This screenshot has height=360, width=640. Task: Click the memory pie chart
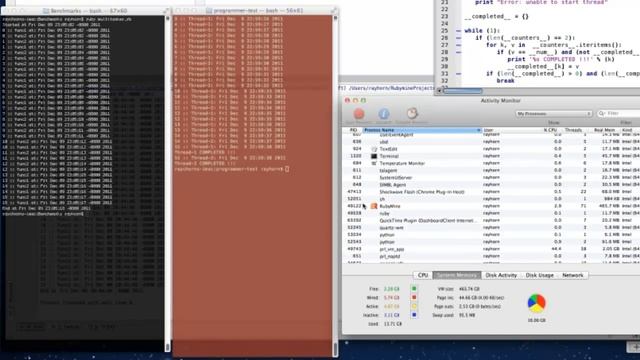coord(536,303)
